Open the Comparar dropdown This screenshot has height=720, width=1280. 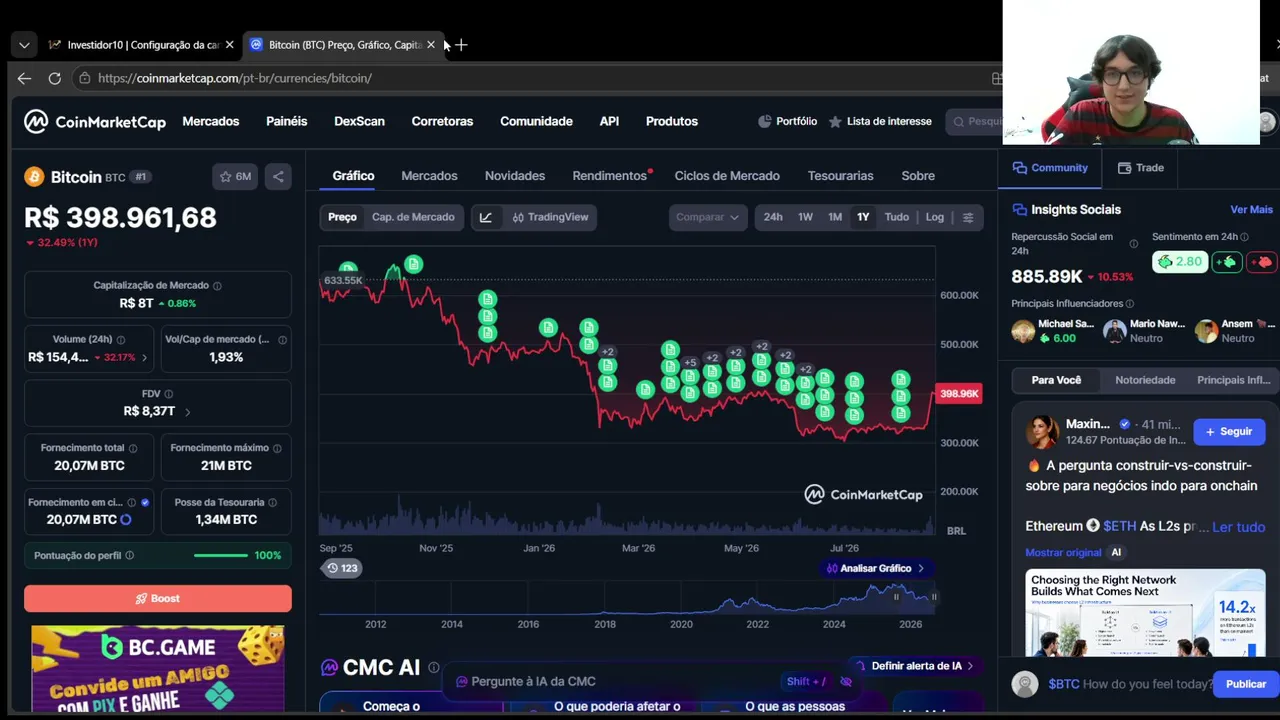click(x=707, y=217)
